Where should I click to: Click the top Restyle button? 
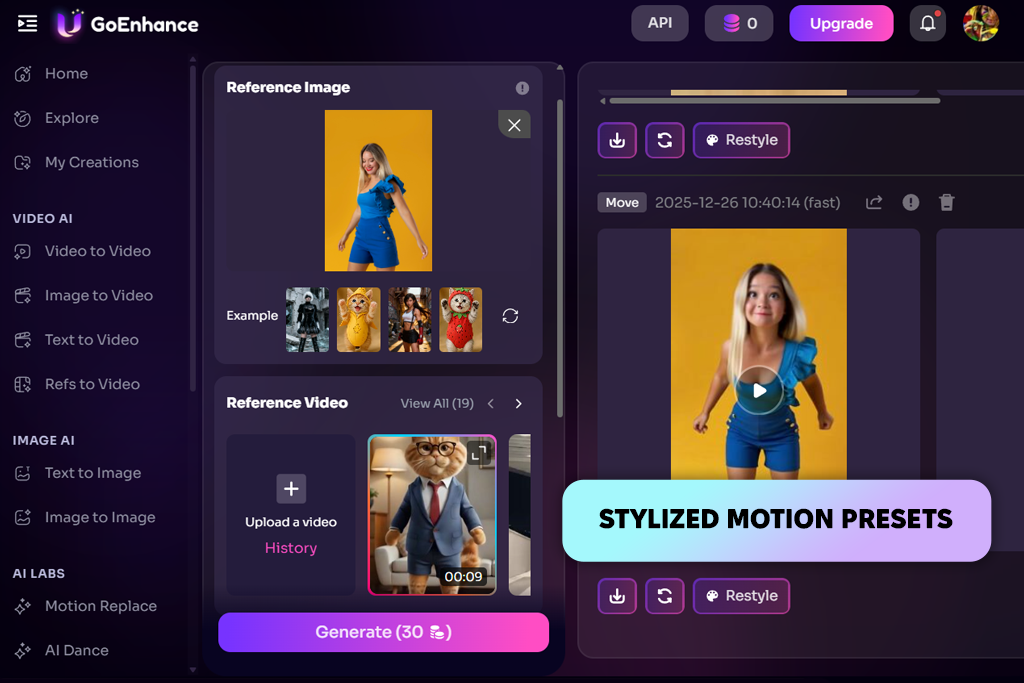click(741, 140)
